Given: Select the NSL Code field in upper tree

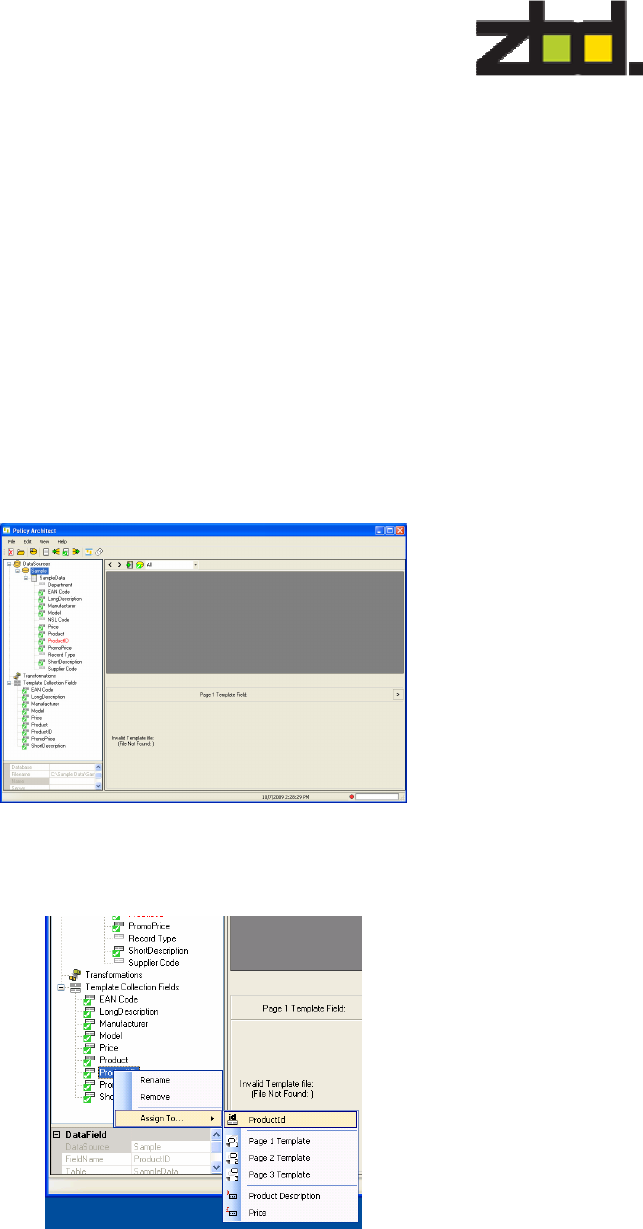Looking at the screenshot, I should [x=58, y=620].
